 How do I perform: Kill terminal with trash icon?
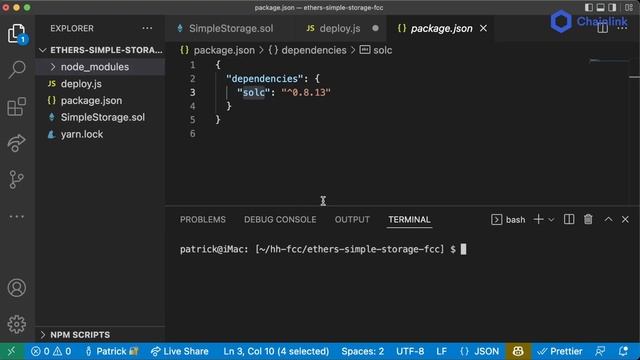click(588, 219)
